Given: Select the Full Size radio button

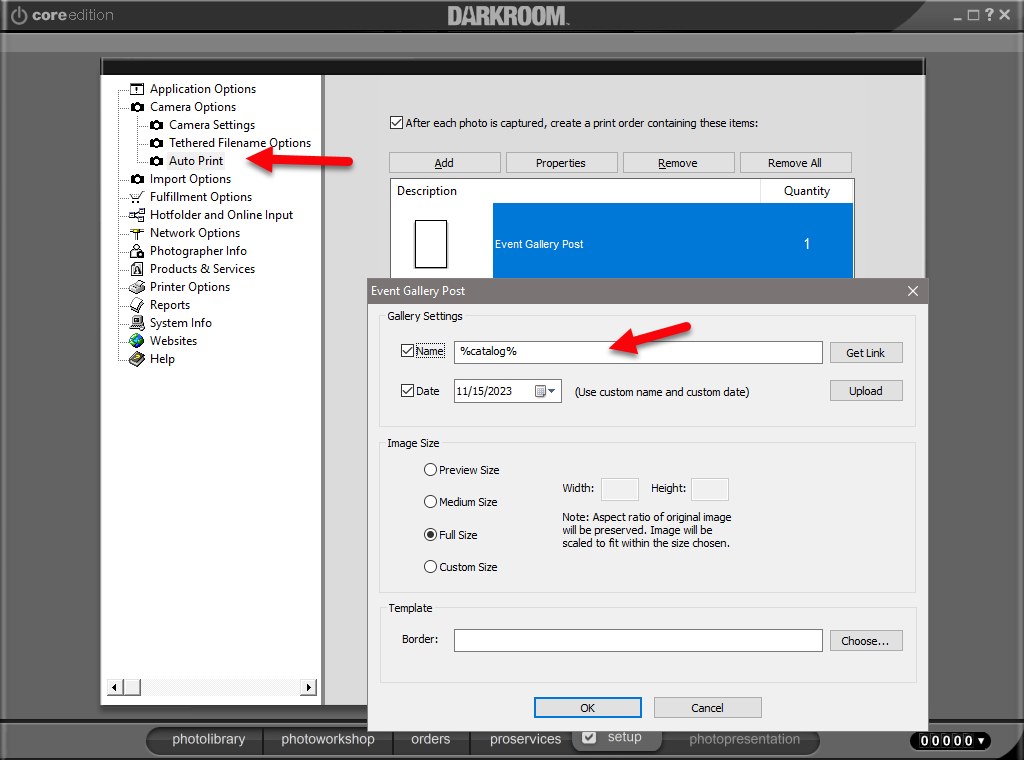Looking at the screenshot, I should tap(430, 535).
